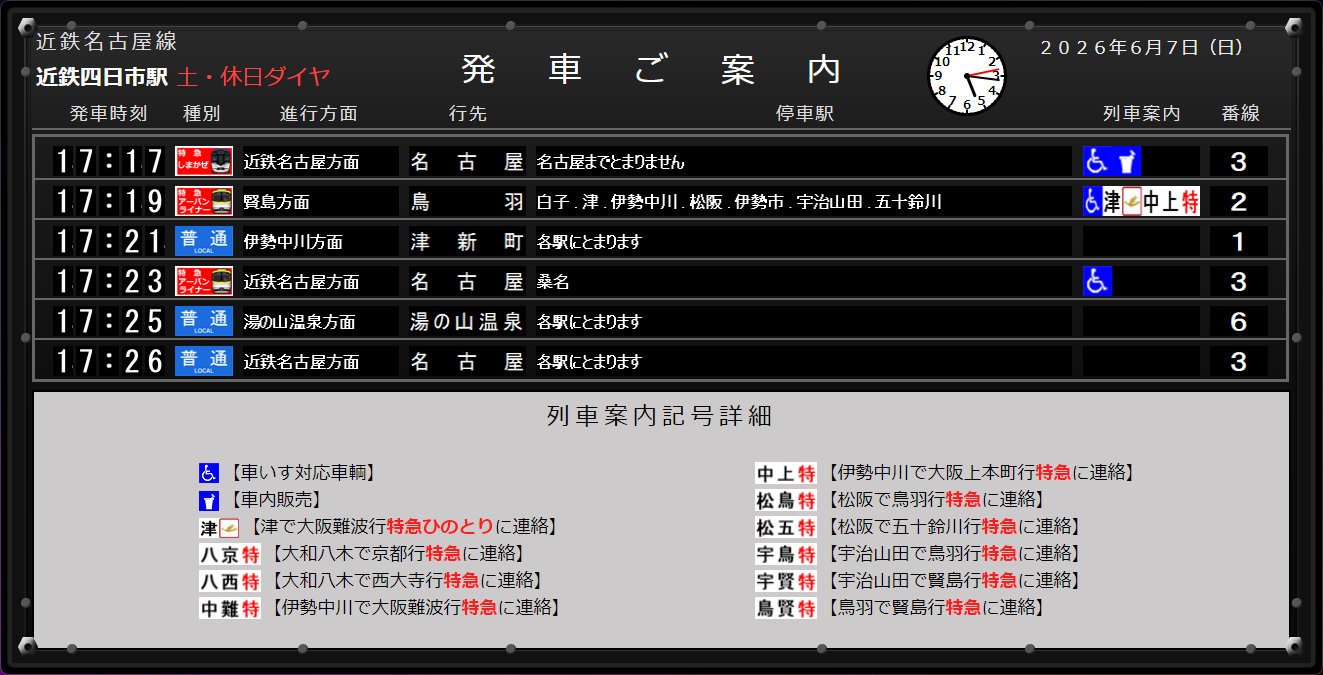Click the onboard sales cup icon at 17:17
1323x675 pixels.
tap(1127, 161)
